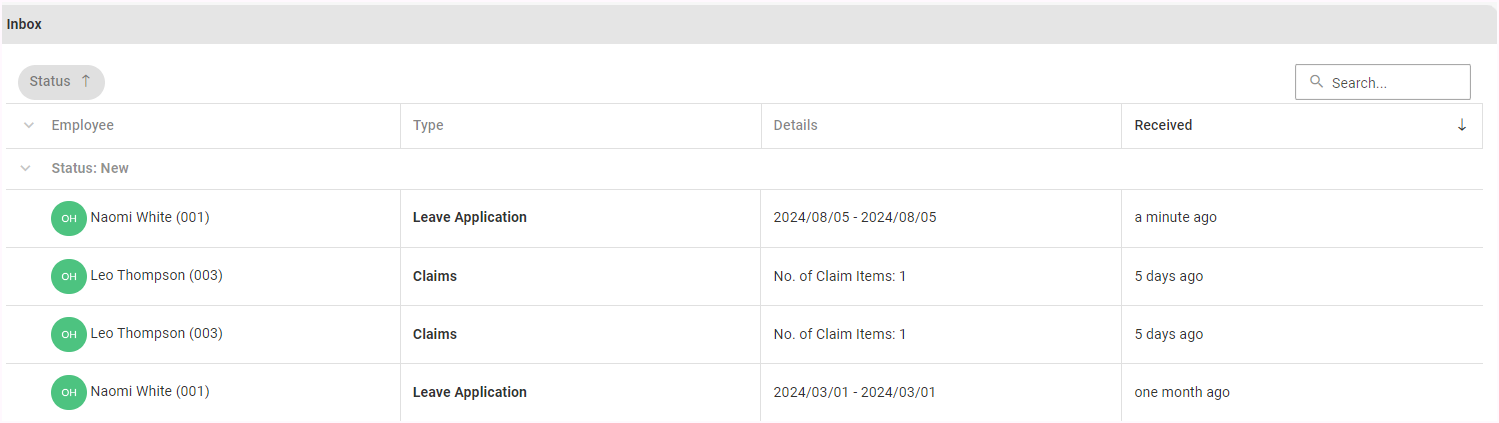
Task: Open the Leave Application dated 2024/03/01
Action: point(469,392)
